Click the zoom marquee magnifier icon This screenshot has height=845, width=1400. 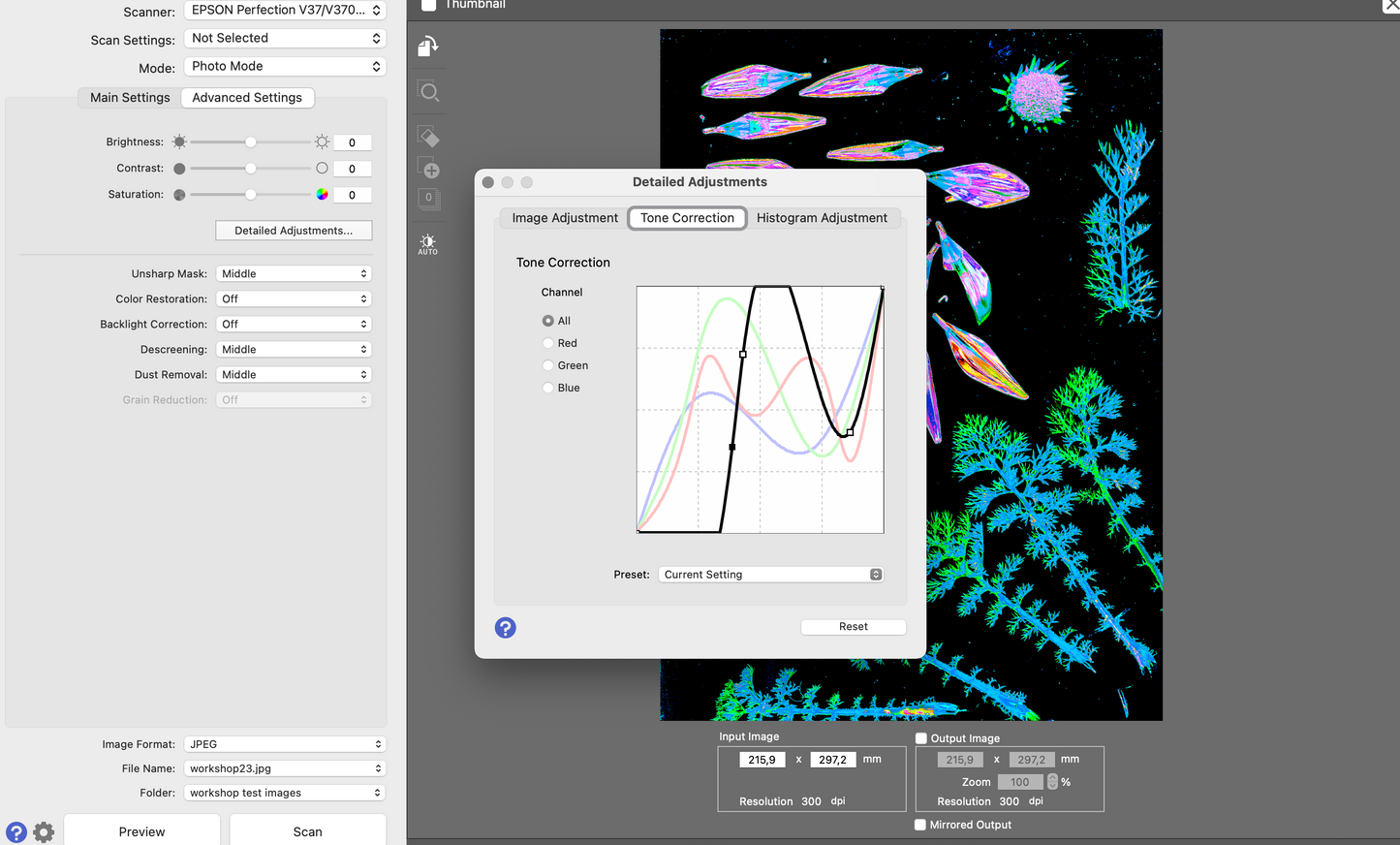pyautogui.click(x=428, y=92)
